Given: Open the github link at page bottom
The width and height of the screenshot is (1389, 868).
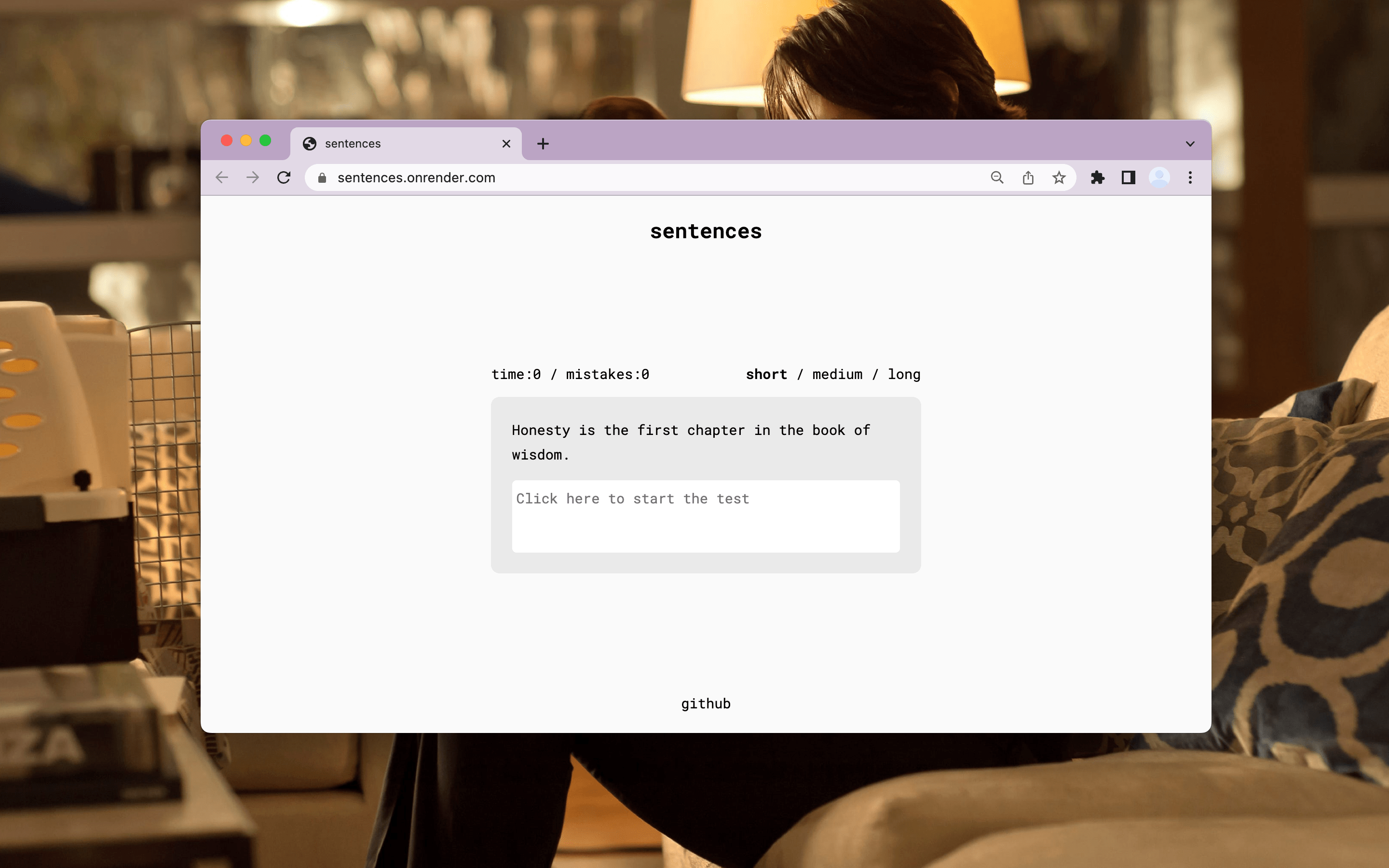Looking at the screenshot, I should click(706, 703).
